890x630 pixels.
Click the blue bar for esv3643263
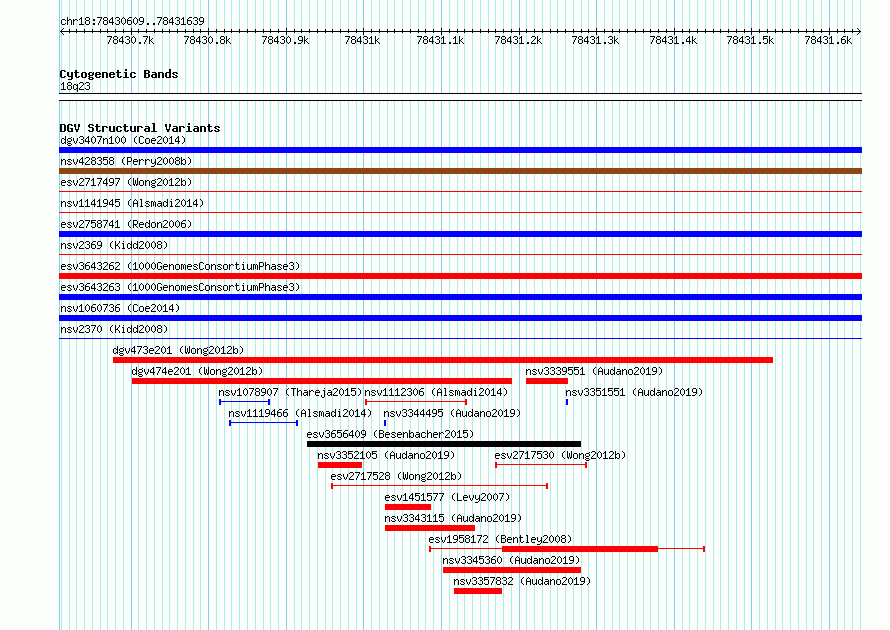tap(460, 297)
